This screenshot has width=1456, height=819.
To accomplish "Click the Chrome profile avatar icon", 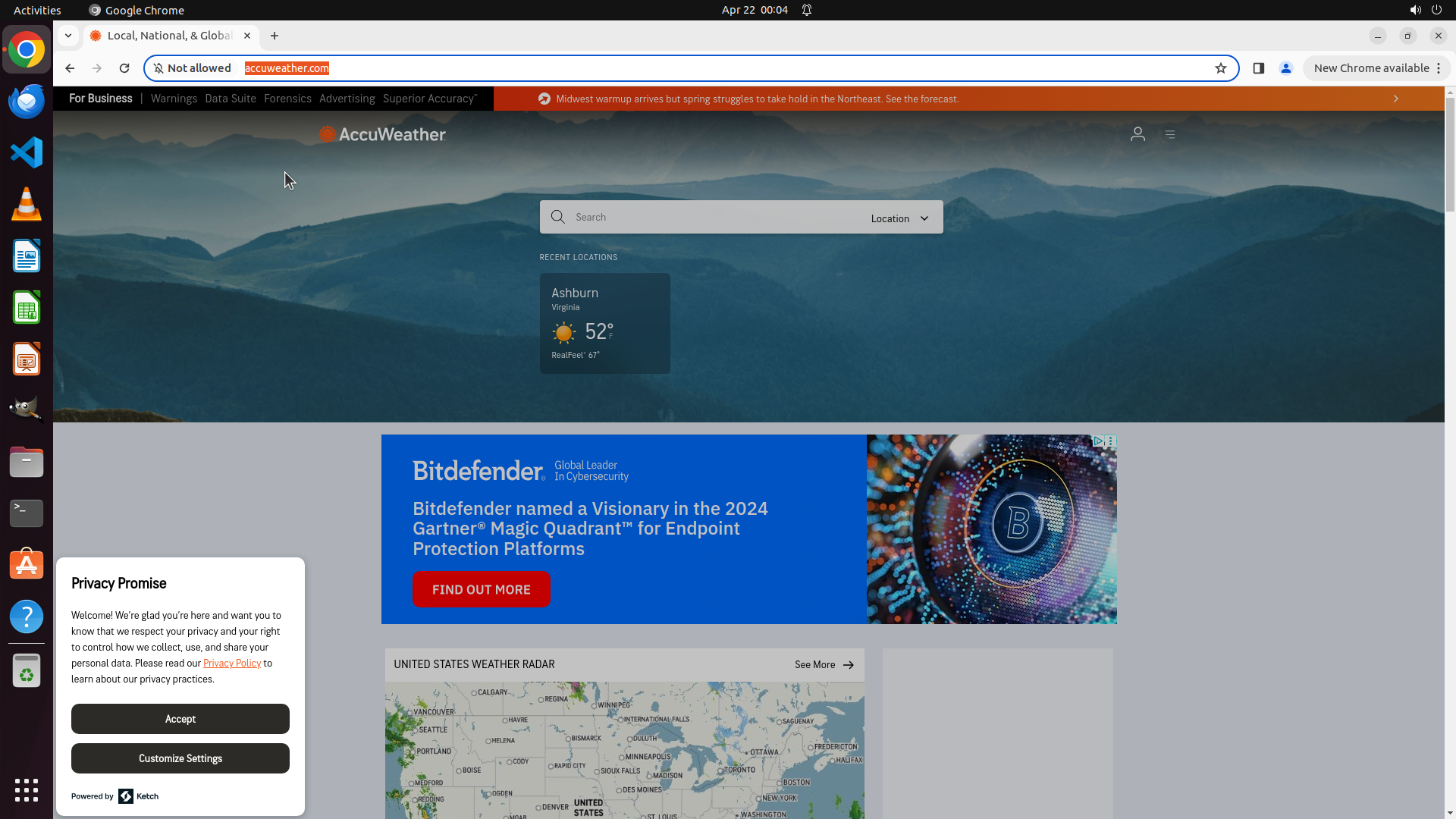I will [x=1285, y=68].
